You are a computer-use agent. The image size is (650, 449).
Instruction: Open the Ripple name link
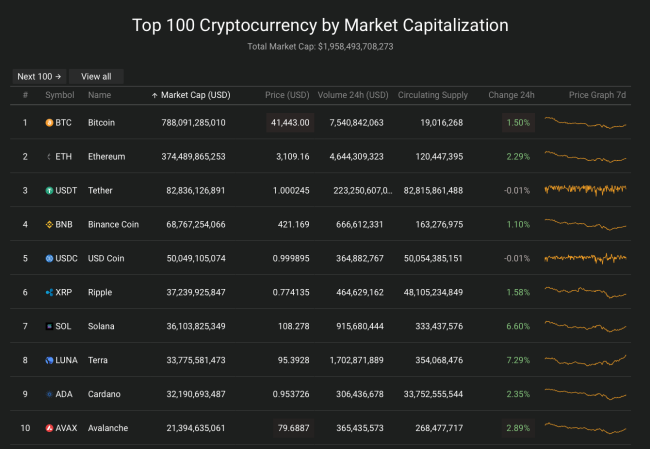[x=100, y=293]
